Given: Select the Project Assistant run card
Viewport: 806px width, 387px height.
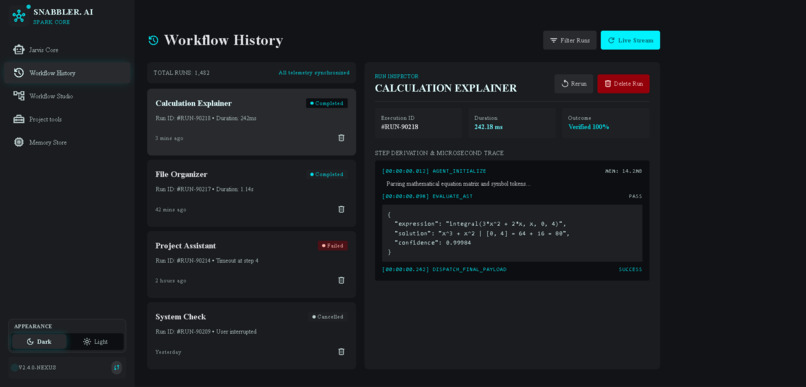Looking at the screenshot, I should 251,265.
